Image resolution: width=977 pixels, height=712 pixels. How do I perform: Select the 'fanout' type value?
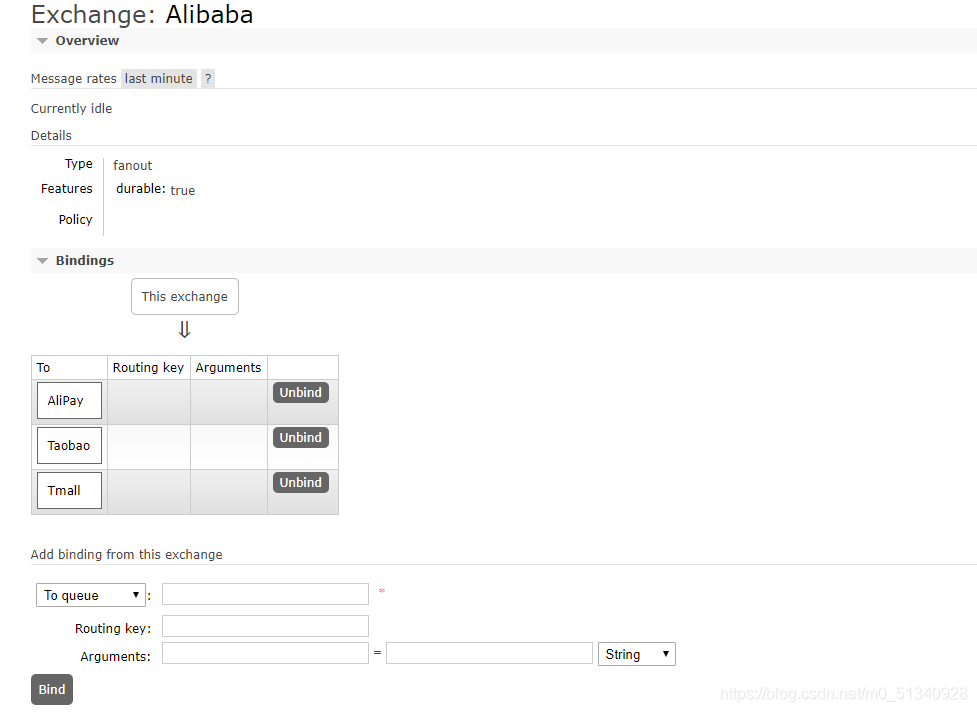pos(133,165)
